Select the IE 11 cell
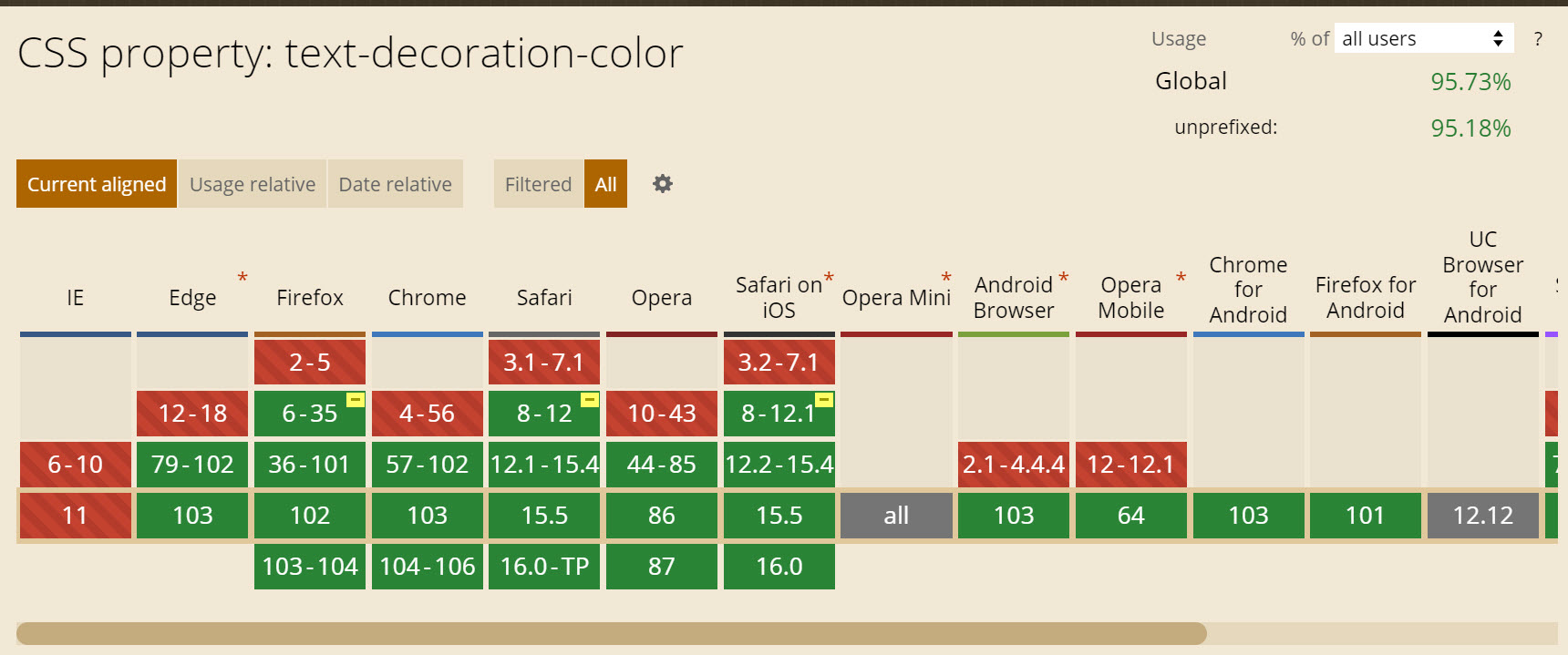Viewport: 1568px width, 655px height. [76, 516]
